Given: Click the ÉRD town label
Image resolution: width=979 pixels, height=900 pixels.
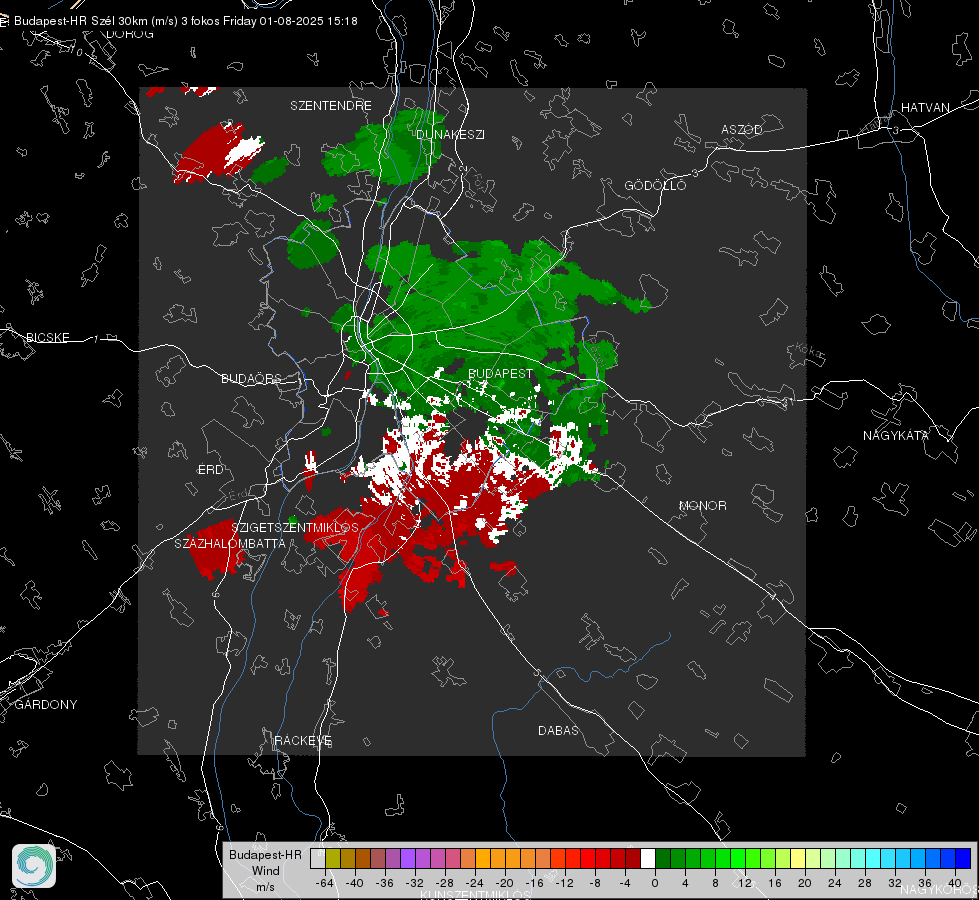Looking at the screenshot, I should pos(210,470).
